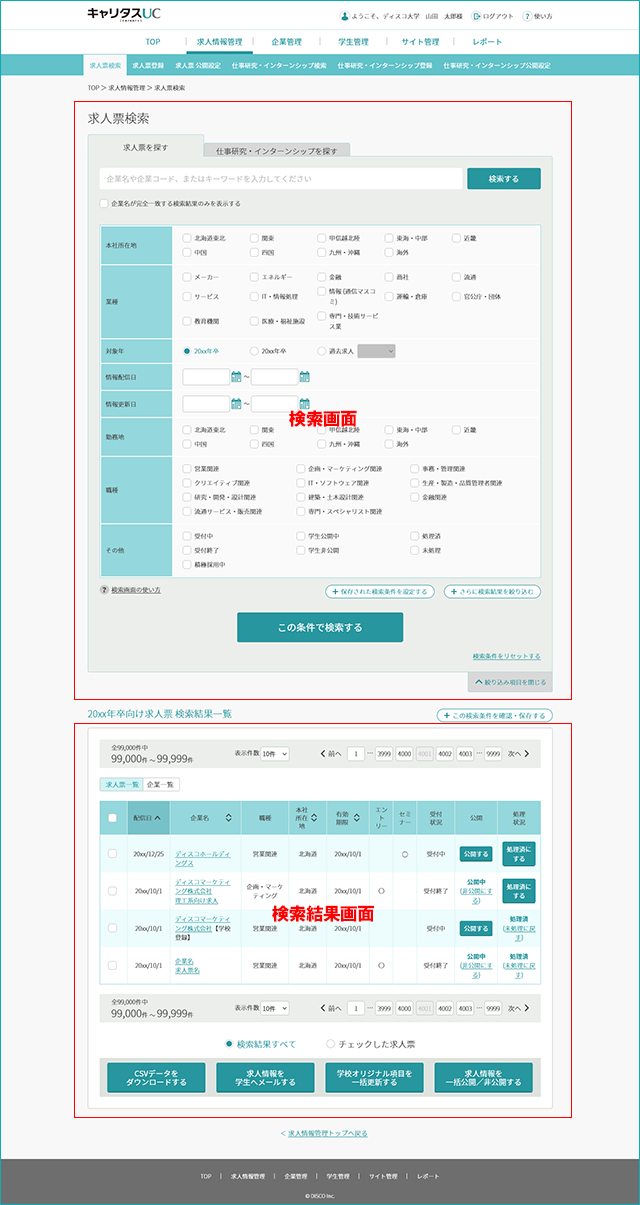Select row checkbox for ディスコホールディングス
Image resolution: width=640 pixels, height=1205 pixels.
(112, 854)
